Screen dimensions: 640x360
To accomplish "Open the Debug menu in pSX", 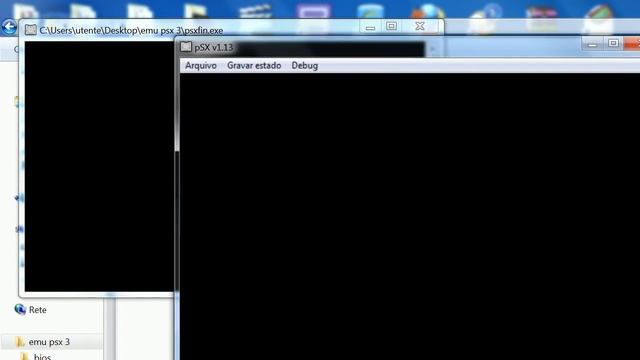I will coord(304,66).
